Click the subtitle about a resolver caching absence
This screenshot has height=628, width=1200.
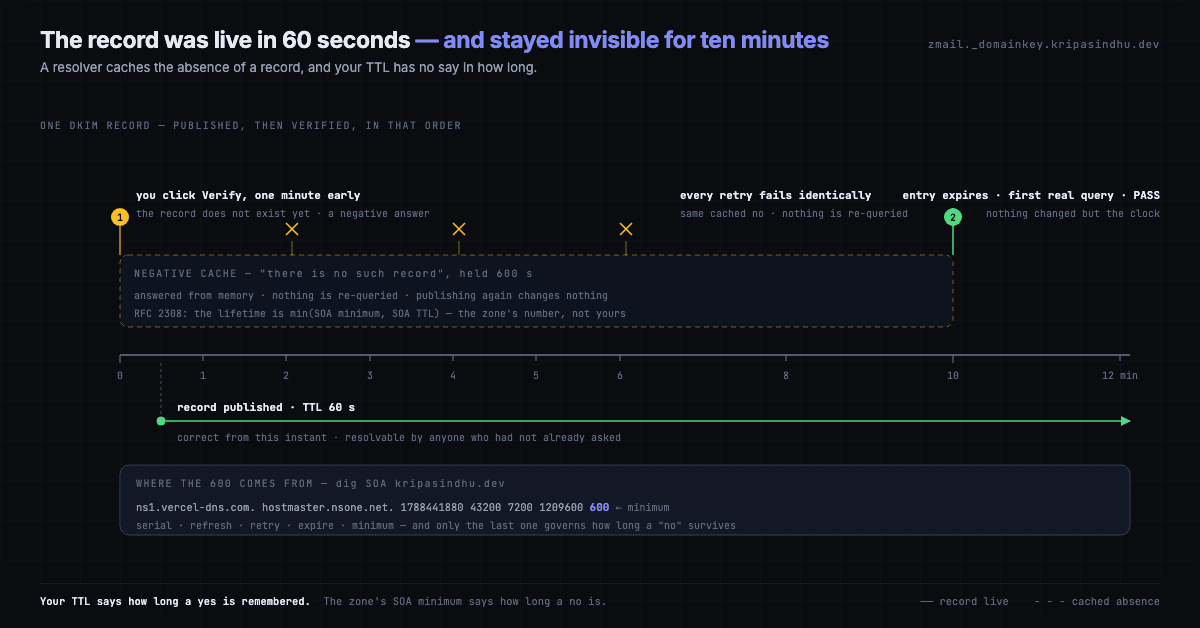(288, 68)
